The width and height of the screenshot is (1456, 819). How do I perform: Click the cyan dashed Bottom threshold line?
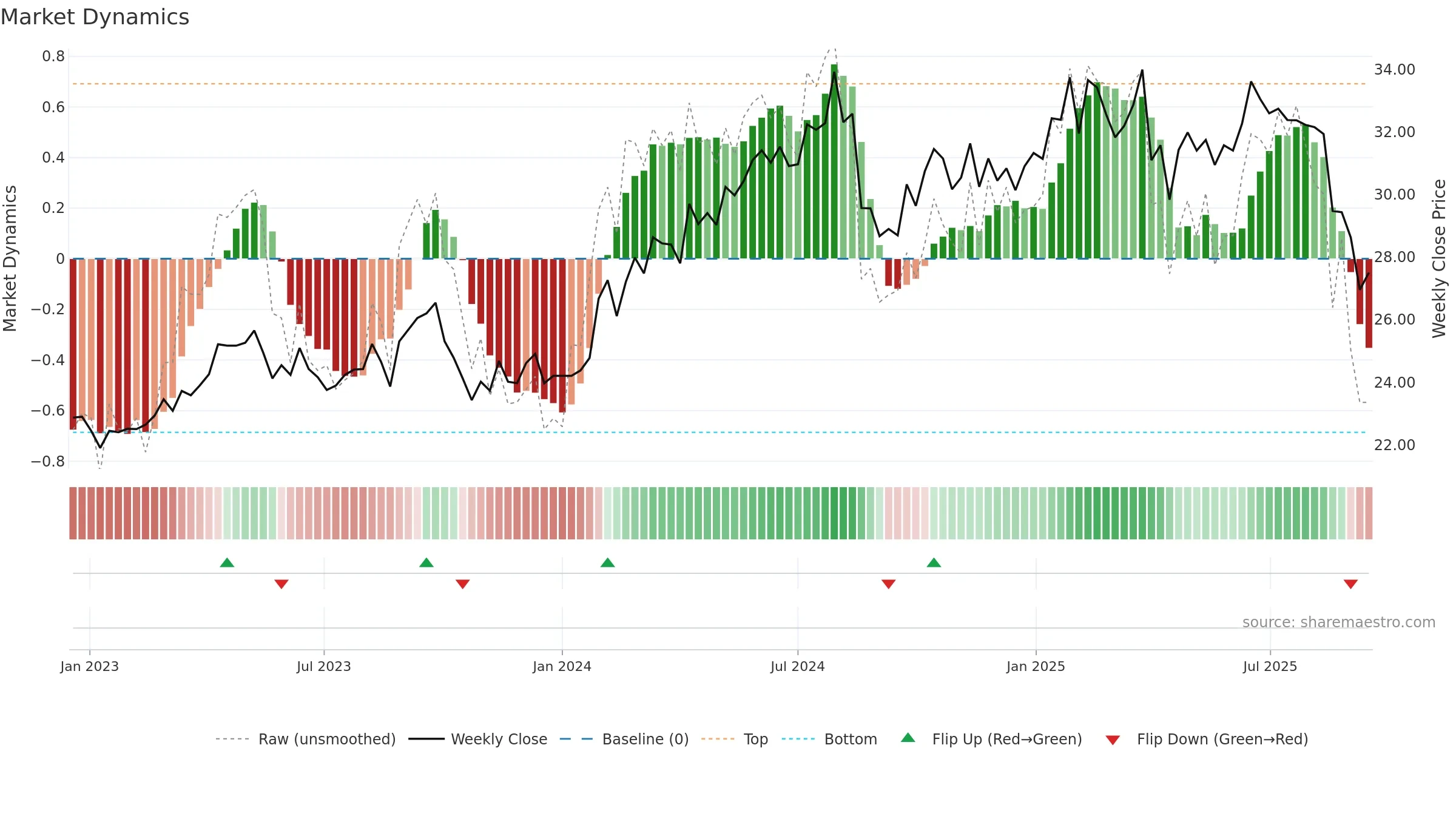tap(720, 433)
